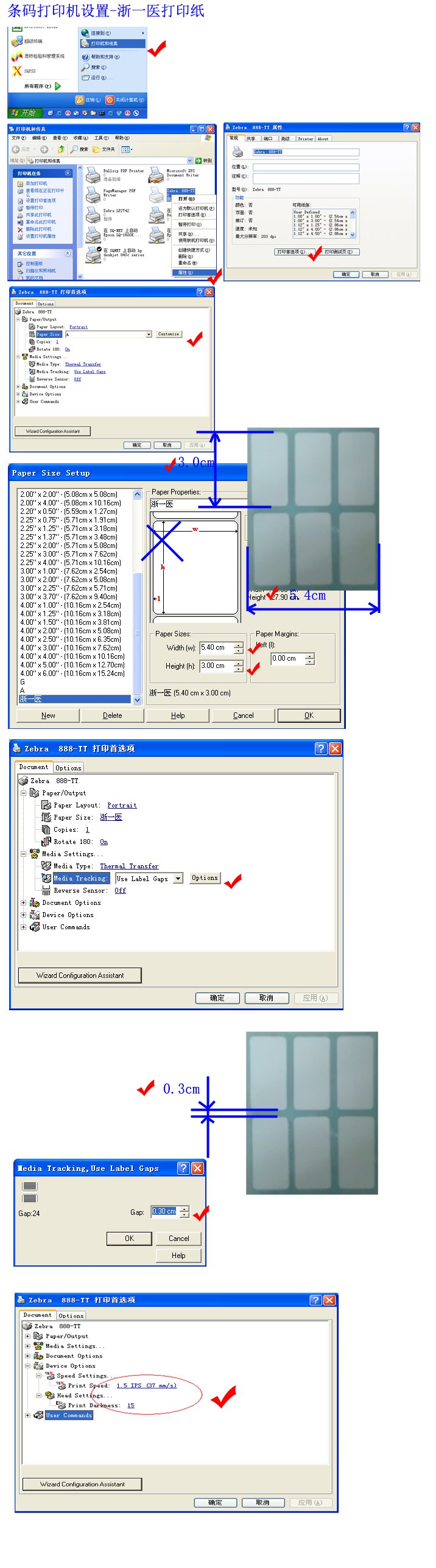Open the 1.5 IPS print speed link
436x1568 pixels.
pyautogui.click(x=146, y=1385)
